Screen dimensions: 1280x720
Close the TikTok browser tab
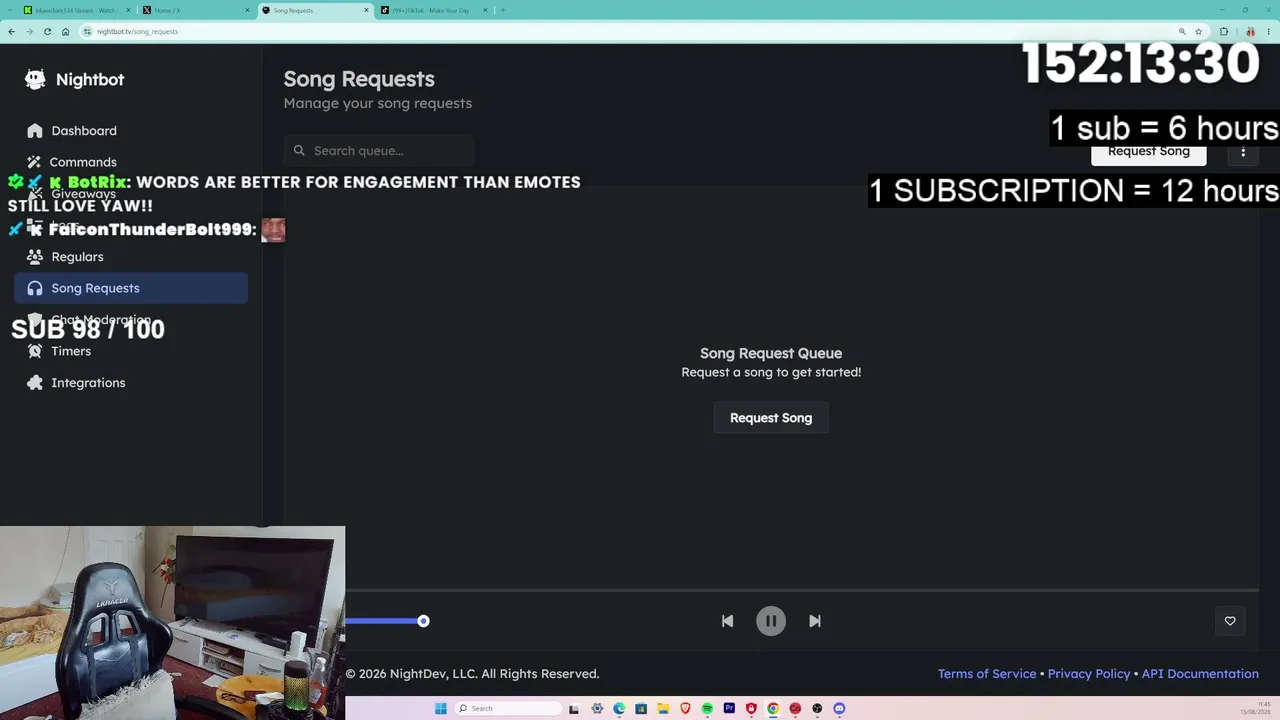tap(486, 10)
